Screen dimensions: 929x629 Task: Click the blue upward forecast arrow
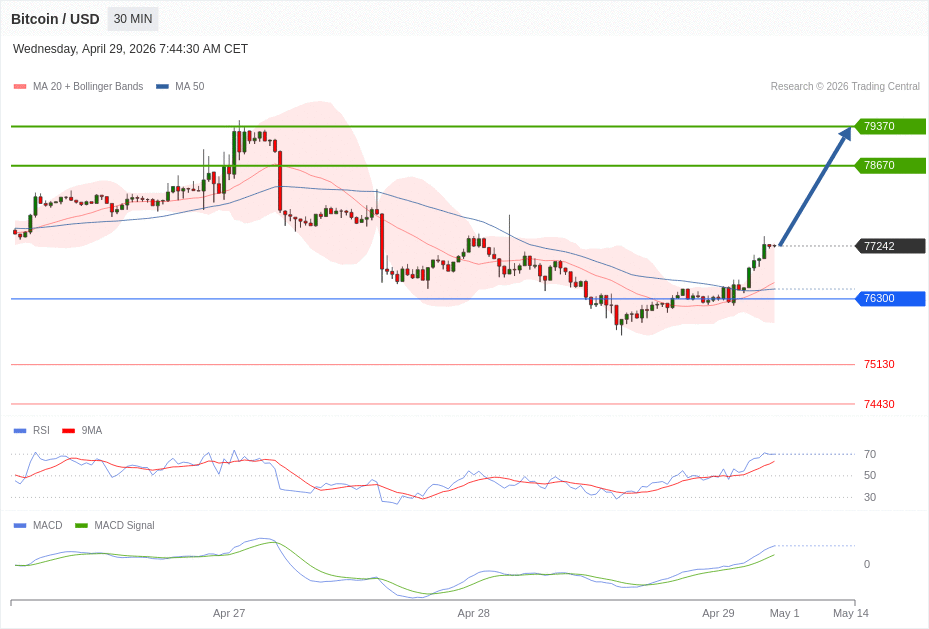pyautogui.click(x=814, y=187)
